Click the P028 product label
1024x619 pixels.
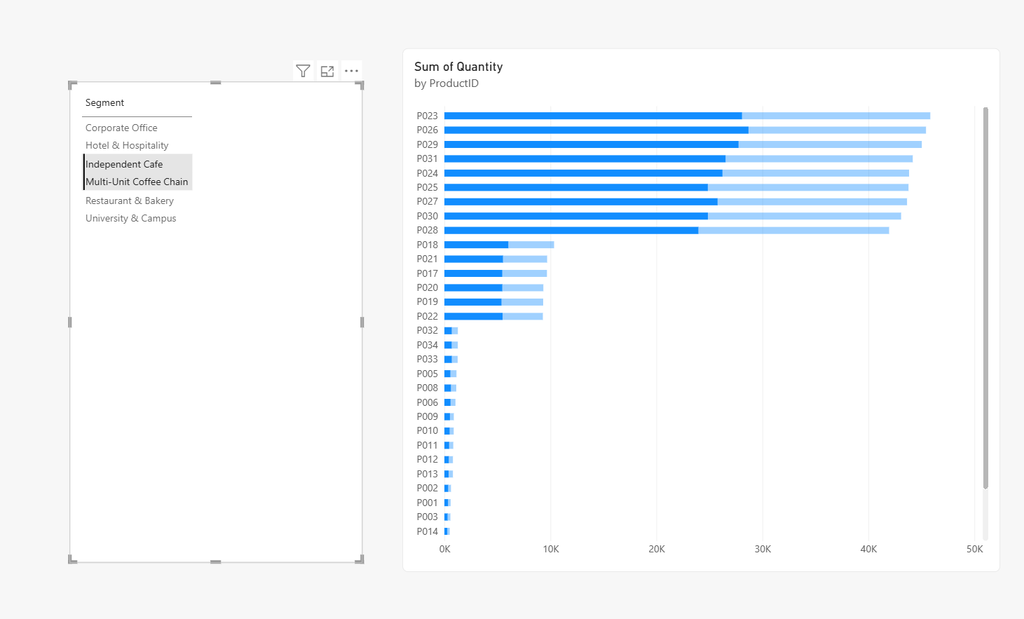pyautogui.click(x=427, y=230)
